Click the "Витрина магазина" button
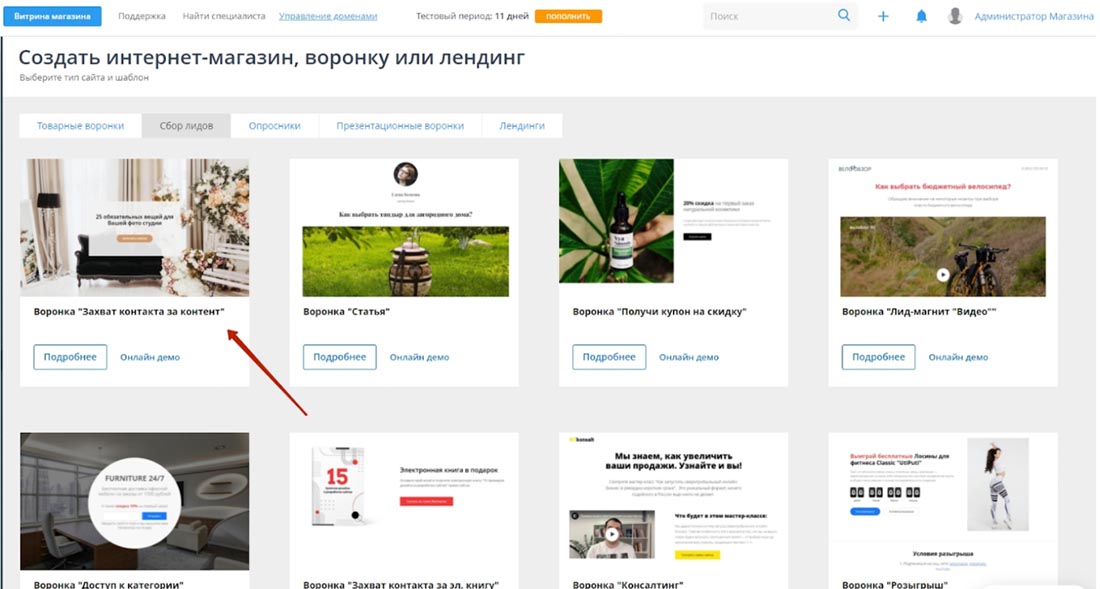 pyautogui.click(x=53, y=16)
